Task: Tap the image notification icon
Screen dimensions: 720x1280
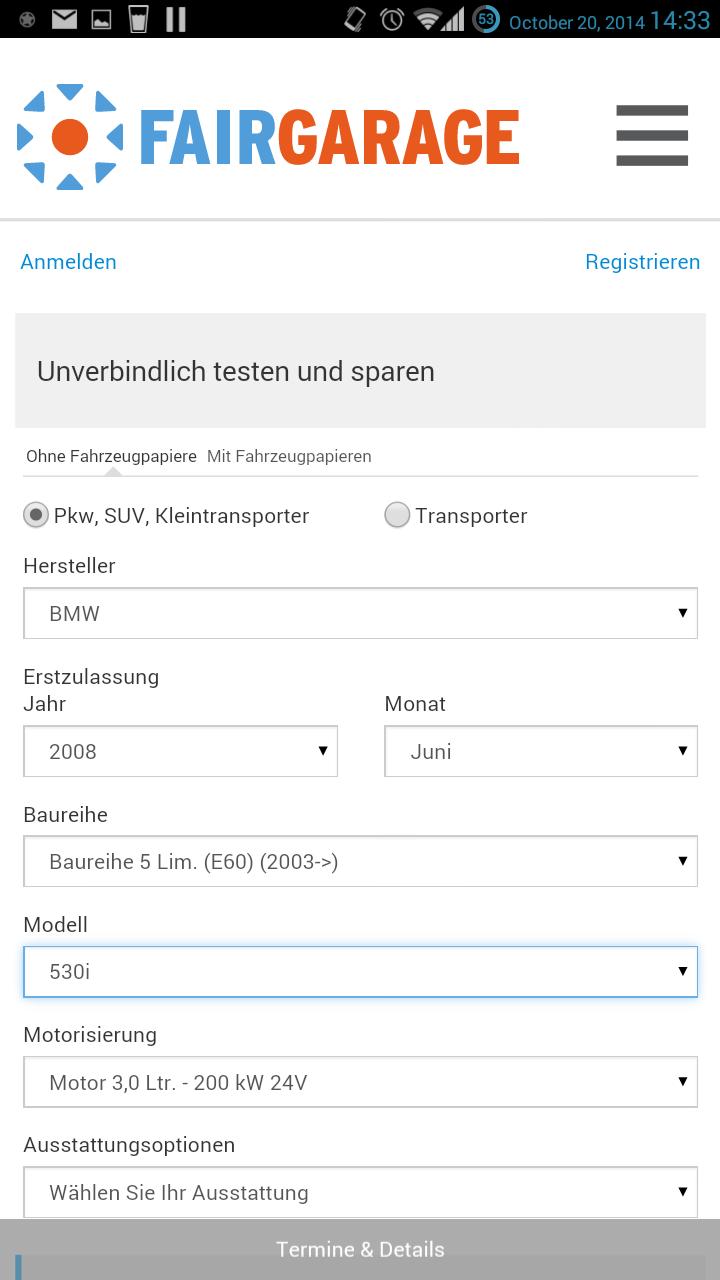Action: (x=101, y=19)
